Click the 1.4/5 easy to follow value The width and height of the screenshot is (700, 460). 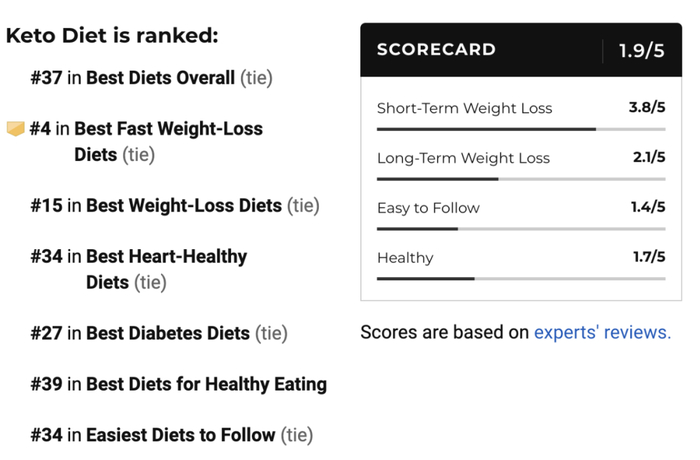coord(648,207)
